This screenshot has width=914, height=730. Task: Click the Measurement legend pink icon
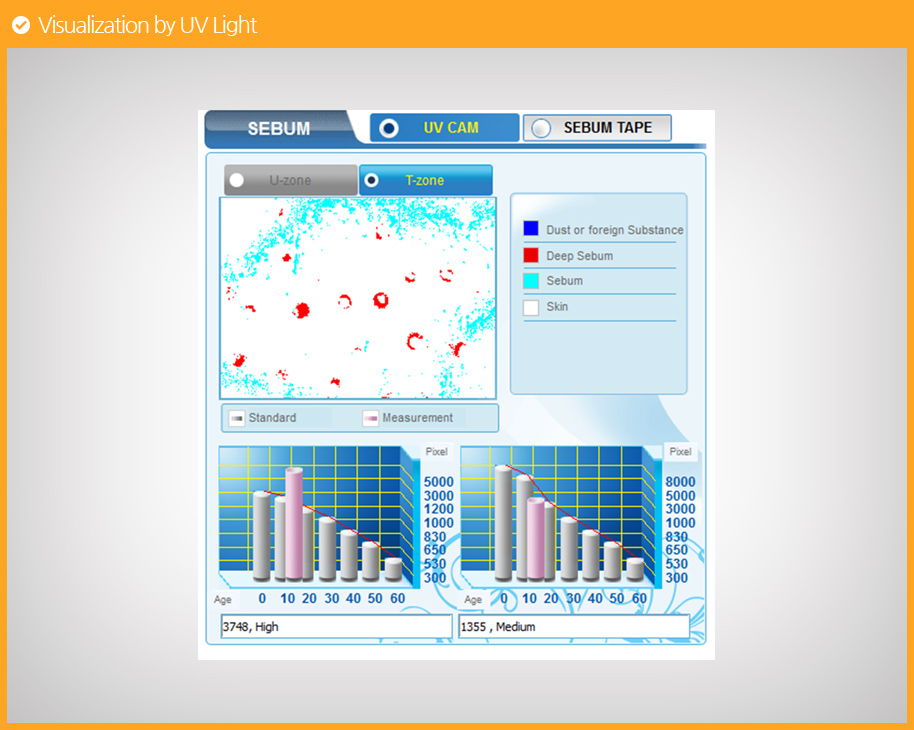coord(370,418)
